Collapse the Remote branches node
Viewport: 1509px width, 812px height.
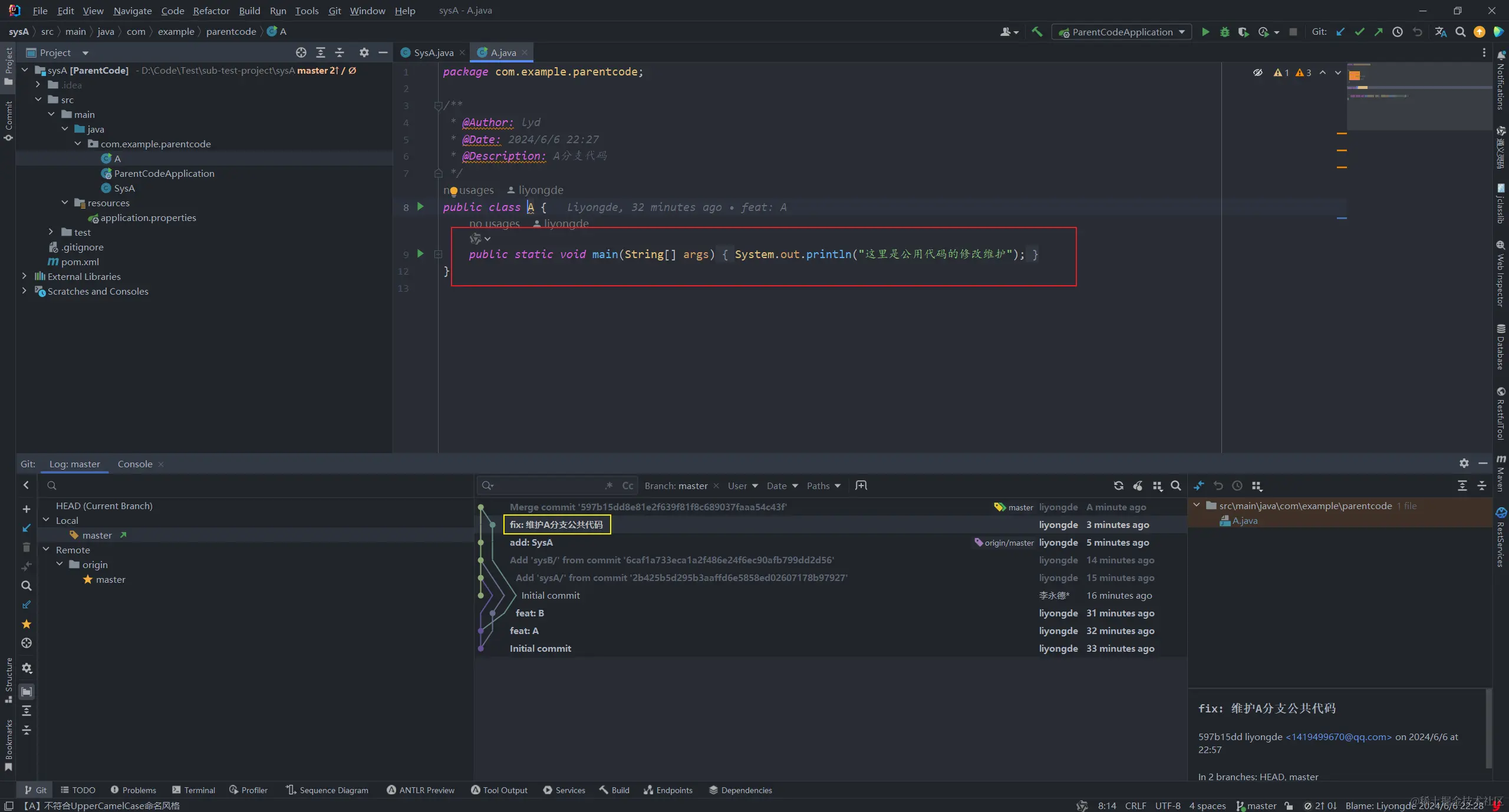(46, 550)
